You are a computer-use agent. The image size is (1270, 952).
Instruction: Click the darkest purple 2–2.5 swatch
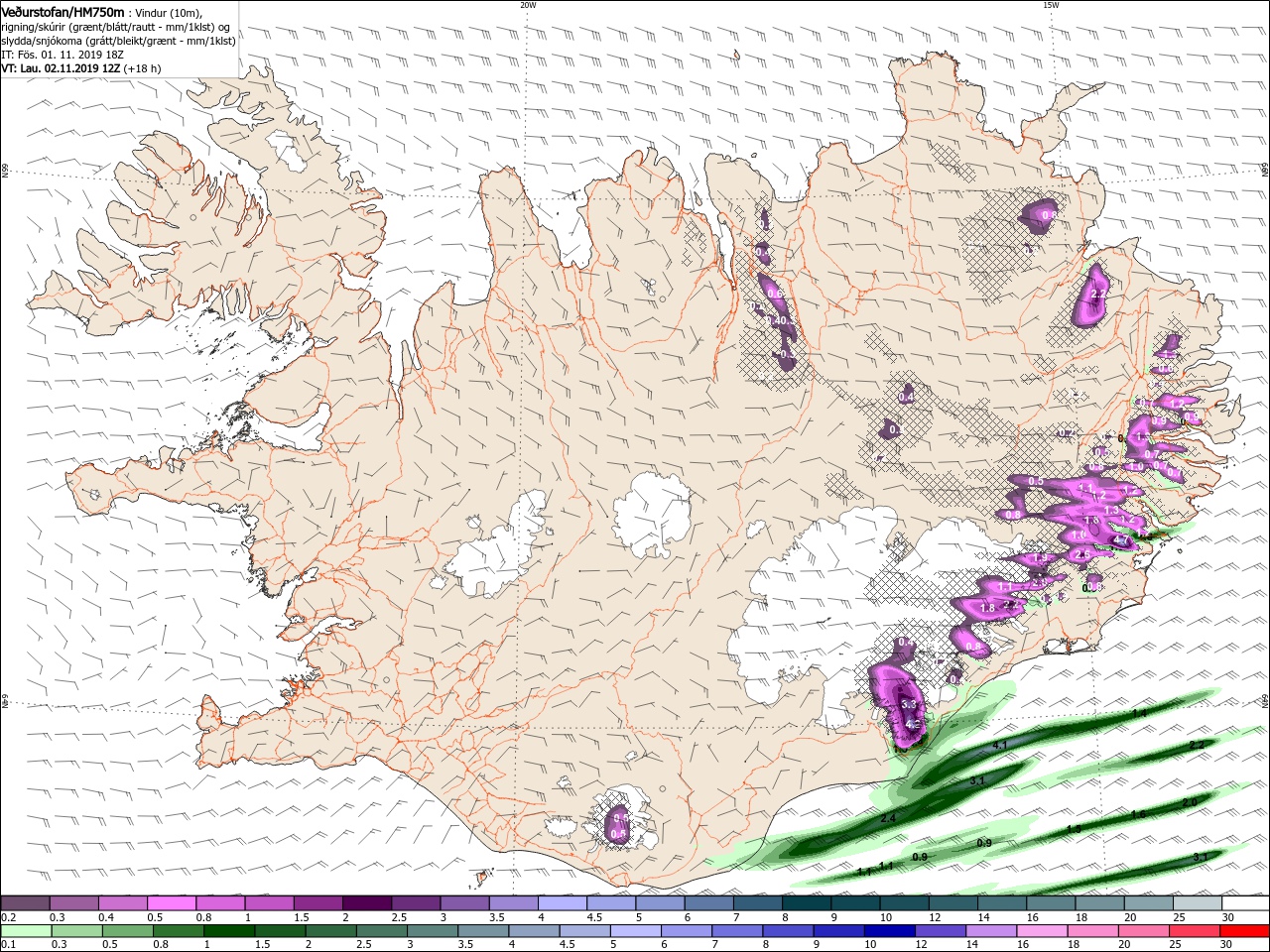[368, 903]
